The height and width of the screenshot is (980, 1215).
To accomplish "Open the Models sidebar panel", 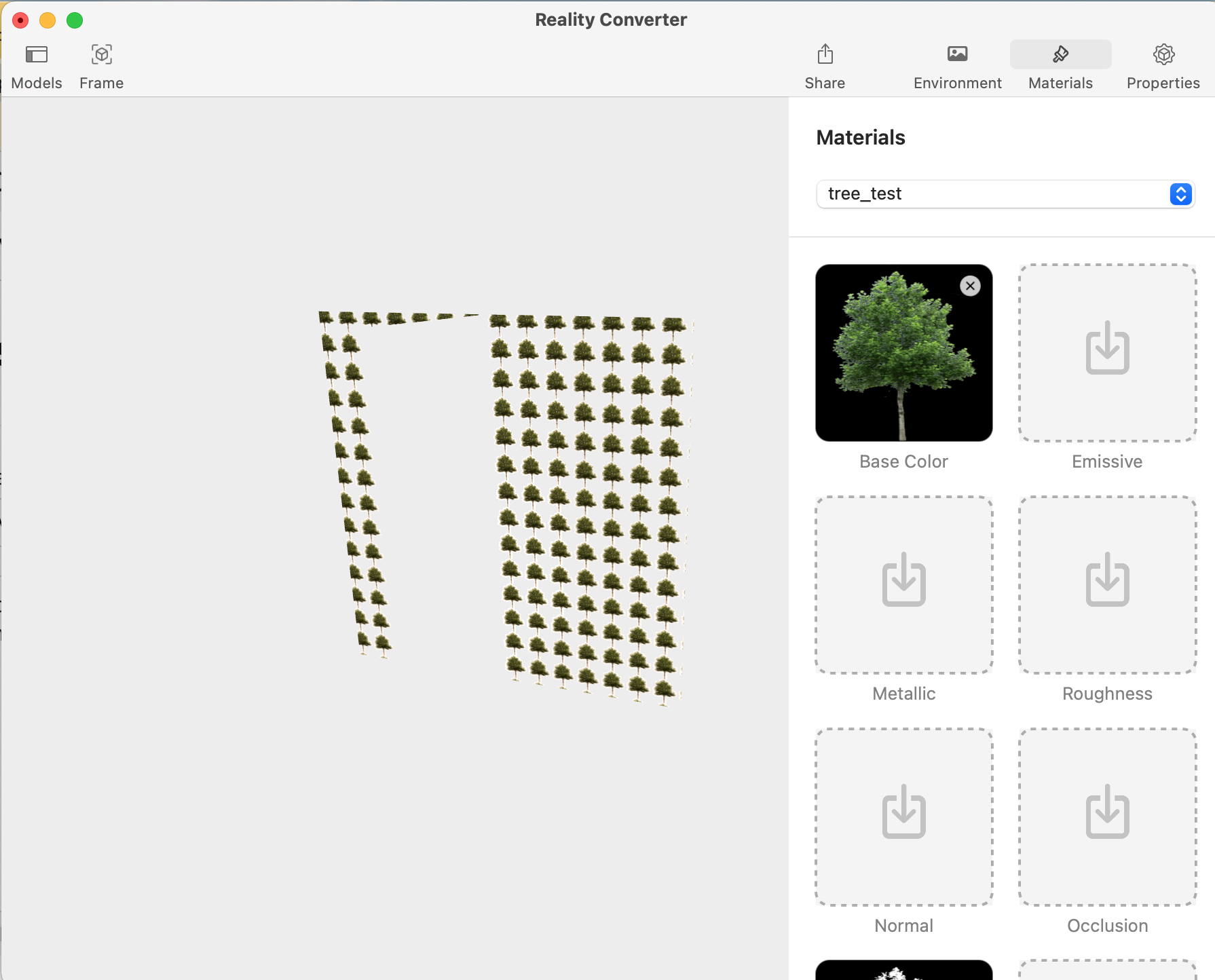I will tap(37, 67).
